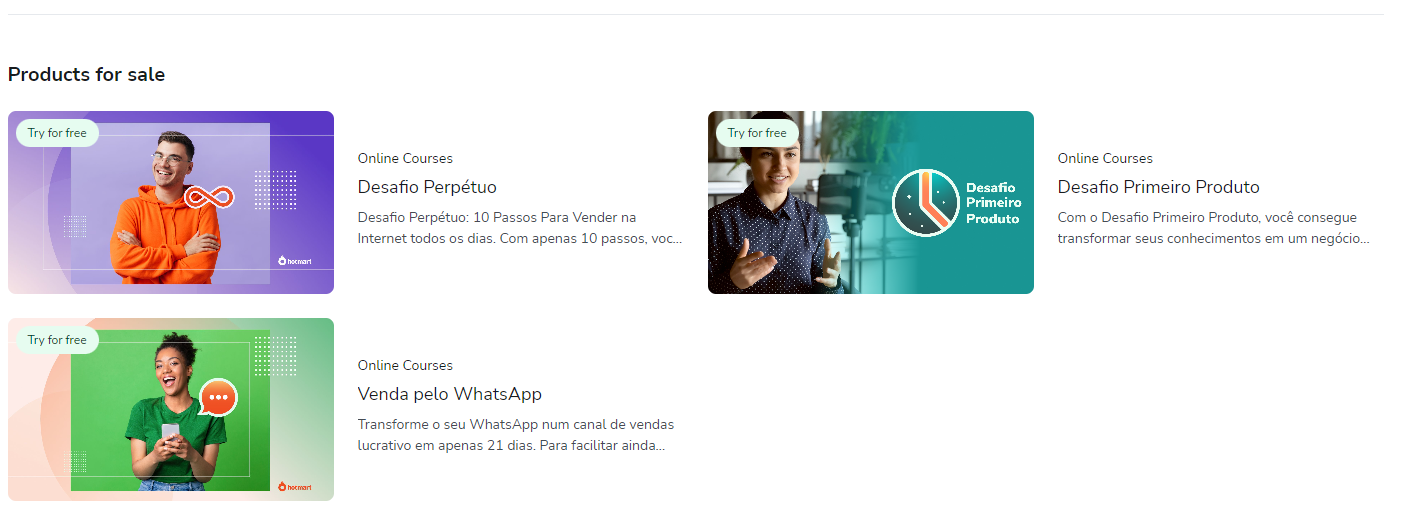Open the woman holding phone thumbnail
1402x526 pixels.
tap(171, 409)
